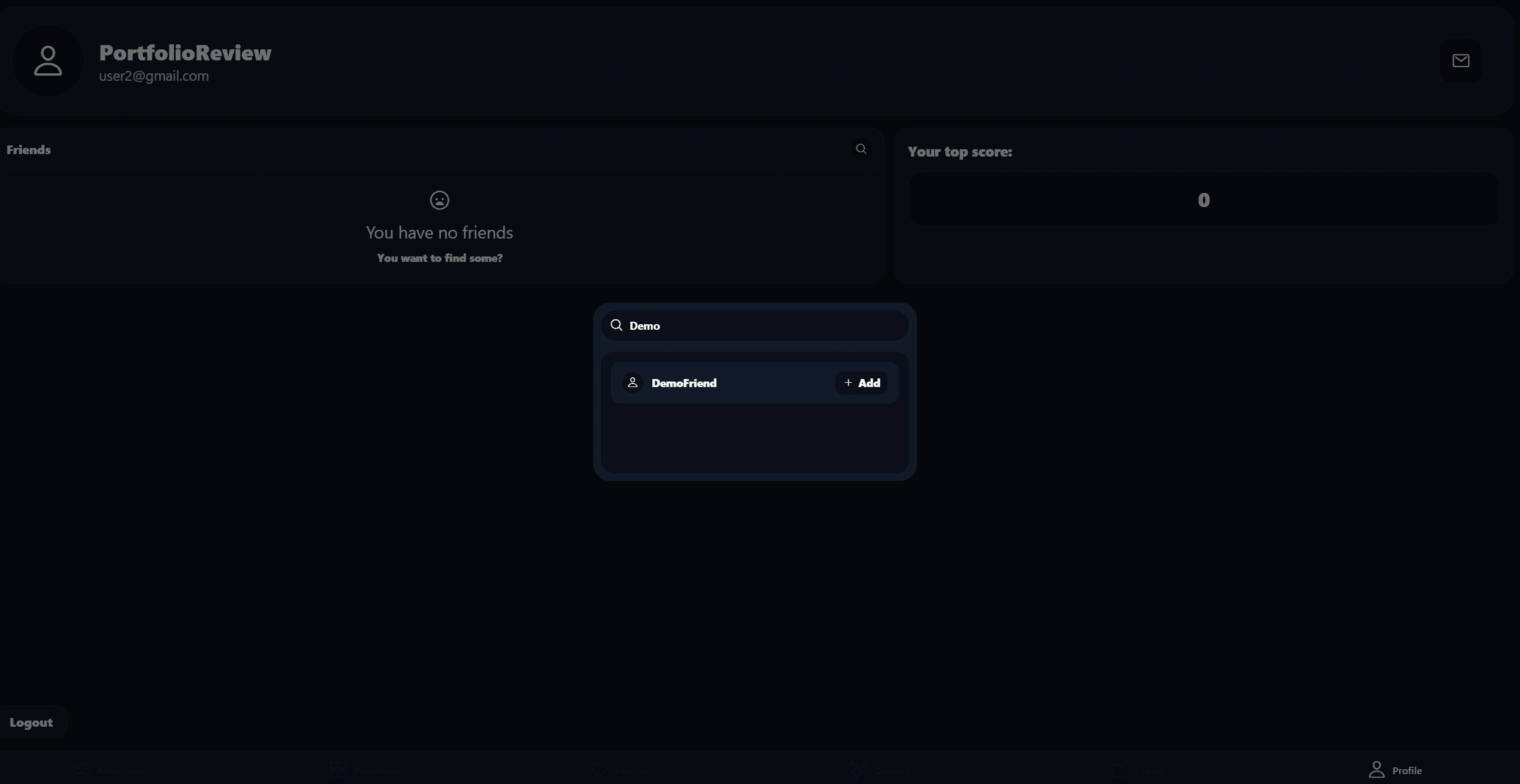Image resolution: width=1520 pixels, height=784 pixels.
Task: Add DemoFriend as a friend
Action: pyautogui.click(x=861, y=383)
